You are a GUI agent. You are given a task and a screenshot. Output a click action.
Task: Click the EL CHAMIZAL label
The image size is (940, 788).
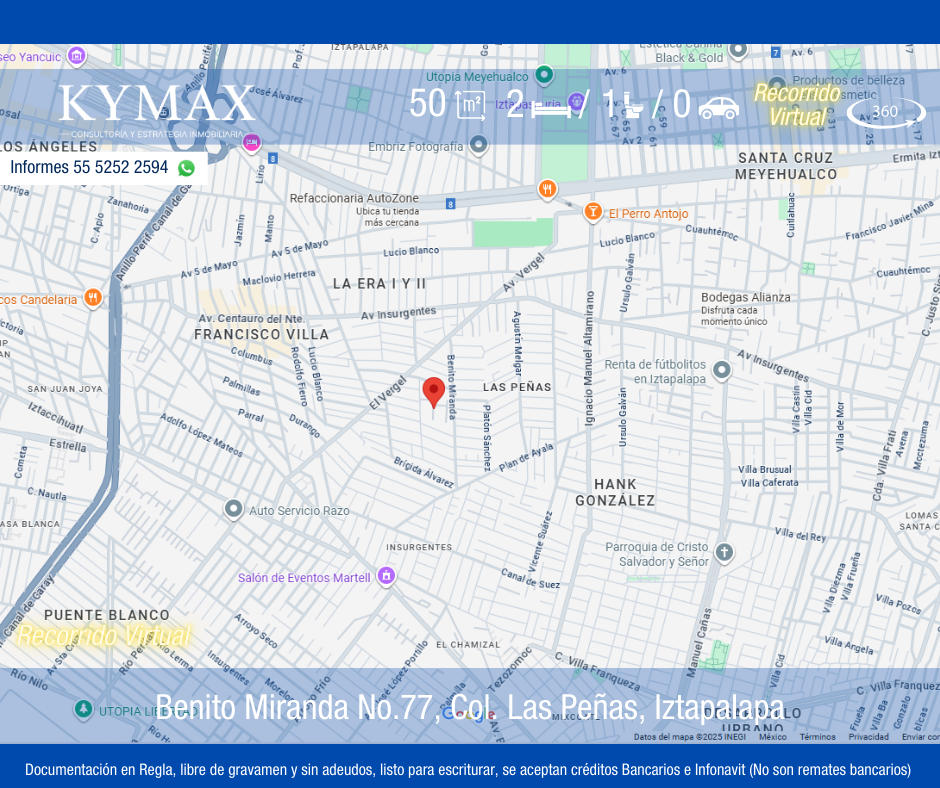(x=468, y=645)
